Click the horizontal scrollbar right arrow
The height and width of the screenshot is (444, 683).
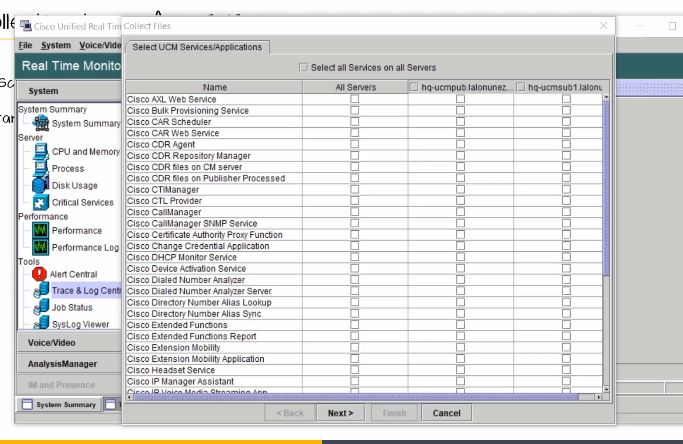tap(599, 397)
